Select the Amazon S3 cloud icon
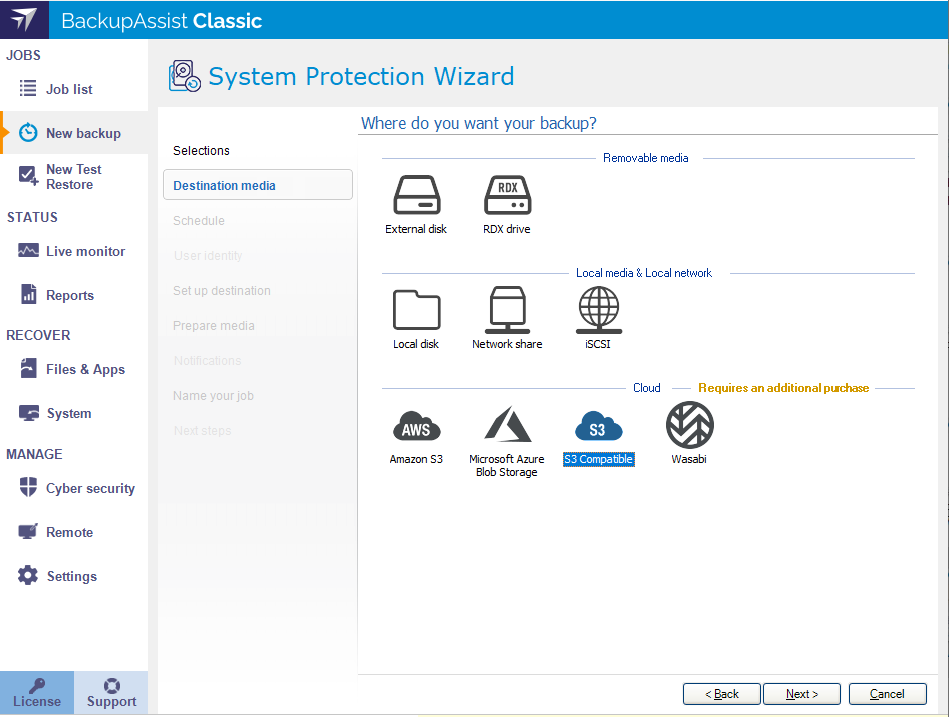Image resolution: width=949 pixels, height=717 pixels. tap(416, 426)
